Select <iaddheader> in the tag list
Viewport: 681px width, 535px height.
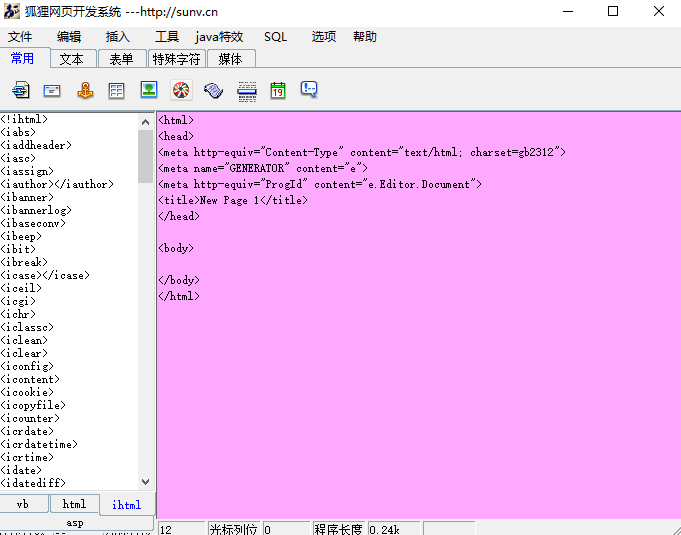point(36,145)
